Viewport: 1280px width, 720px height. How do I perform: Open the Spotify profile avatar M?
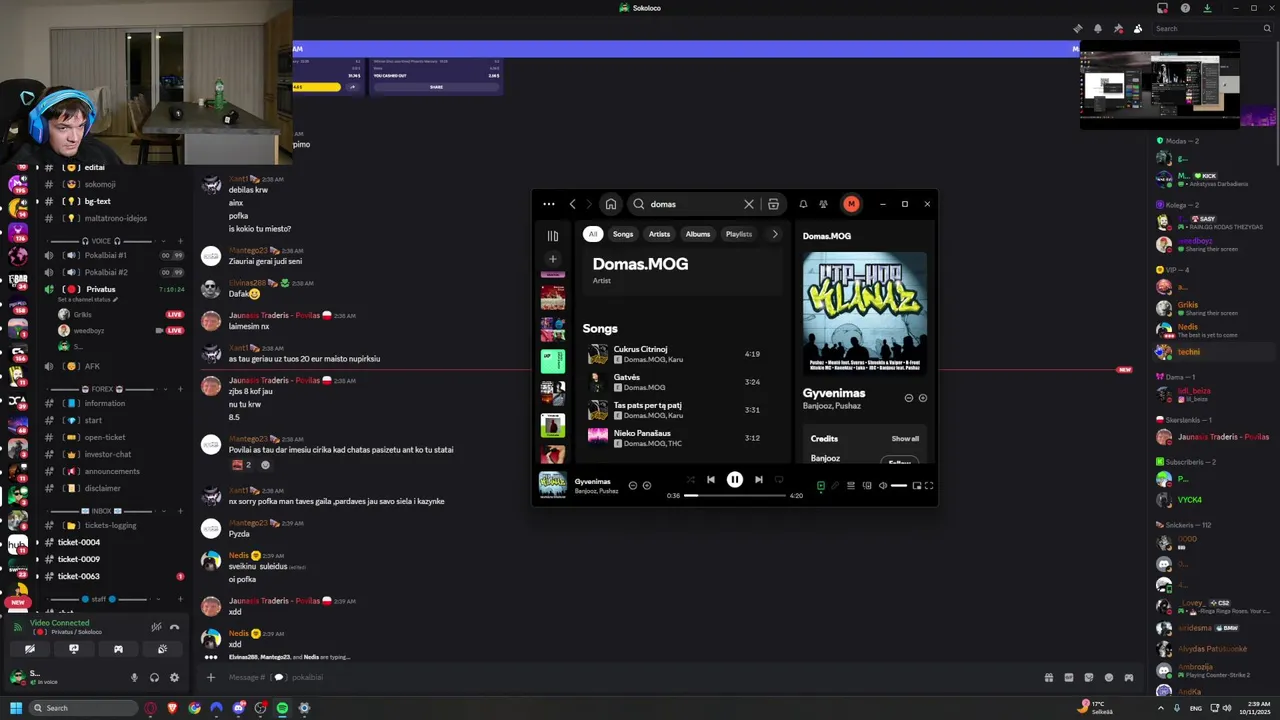pyautogui.click(x=851, y=204)
